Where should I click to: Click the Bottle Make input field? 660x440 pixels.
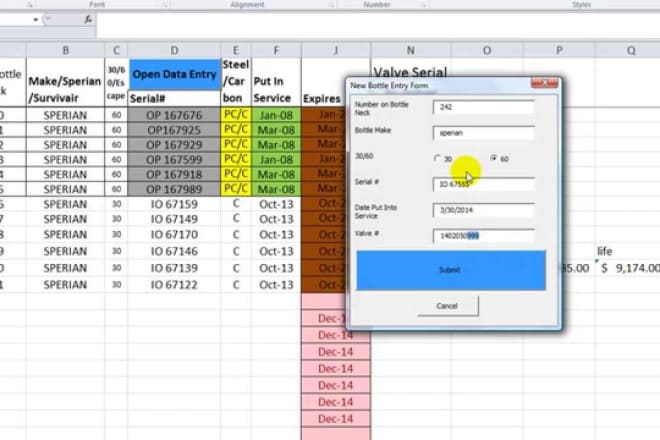tap(484, 133)
